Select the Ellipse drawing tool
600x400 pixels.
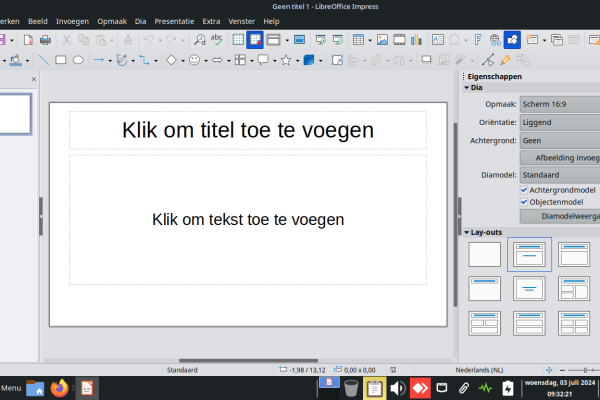[x=78, y=60]
